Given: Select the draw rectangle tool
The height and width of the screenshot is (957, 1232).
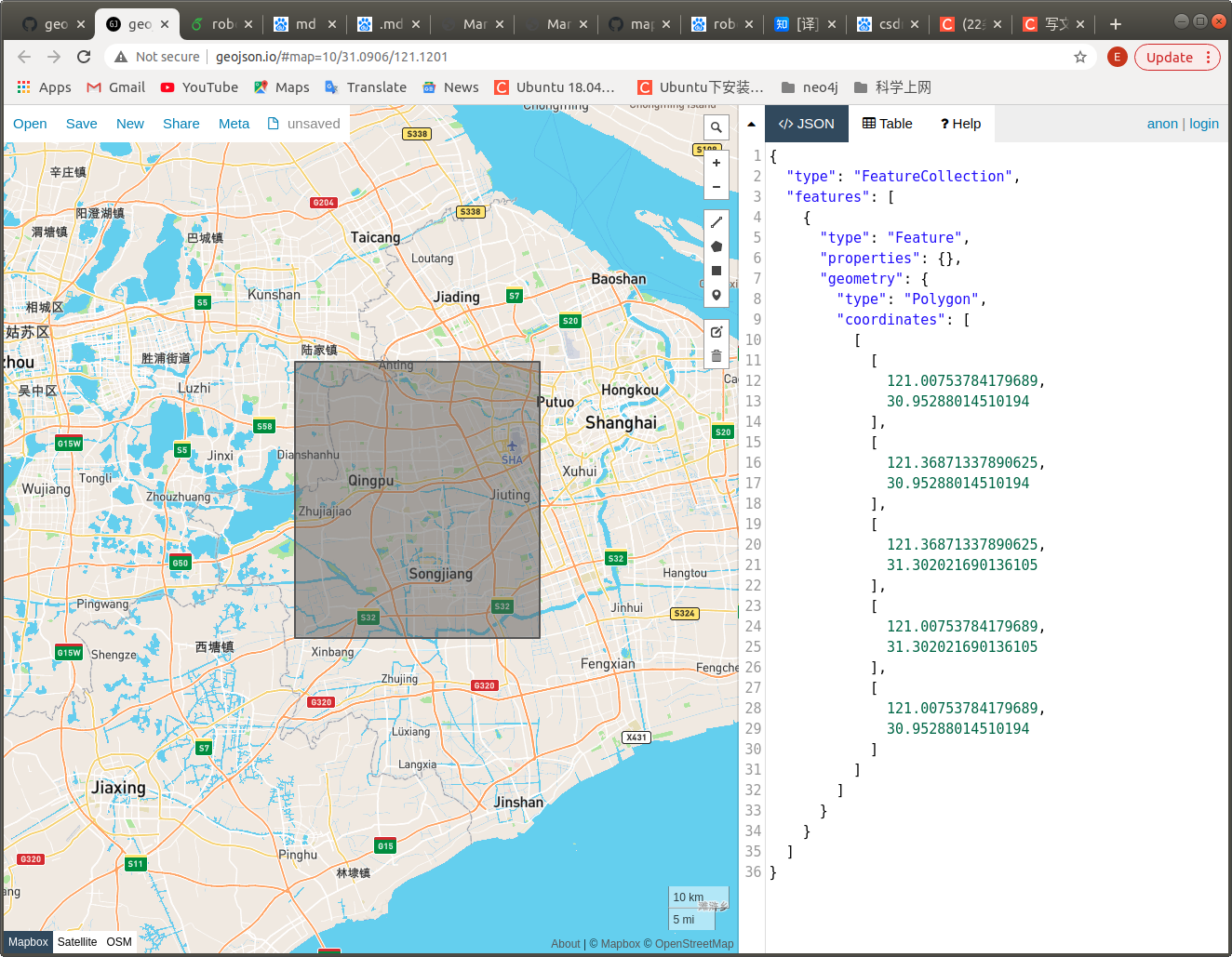Looking at the screenshot, I should click(x=716, y=271).
